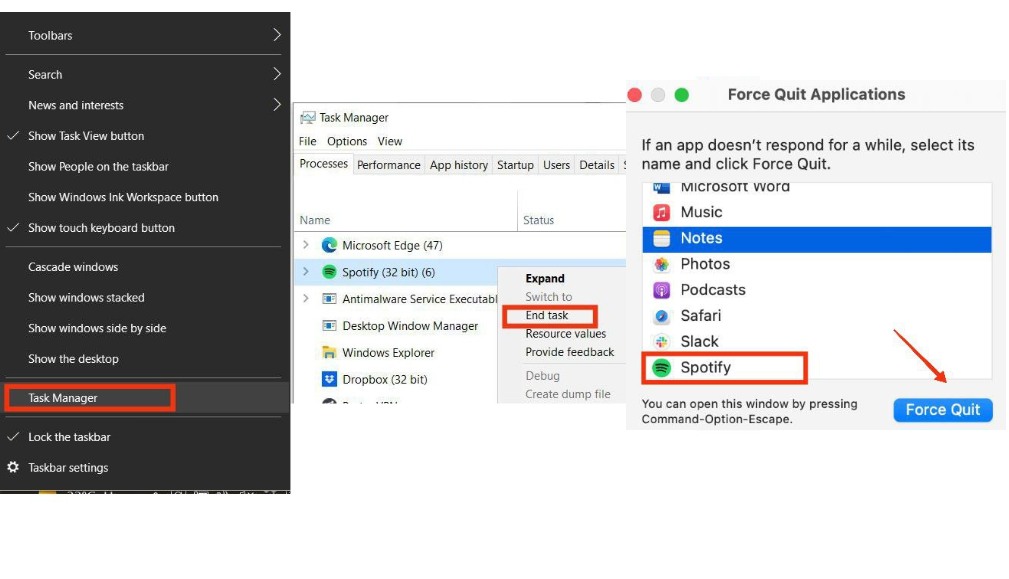
Task: Click the Slack icon in Force Quit list
Action: coord(662,342)
